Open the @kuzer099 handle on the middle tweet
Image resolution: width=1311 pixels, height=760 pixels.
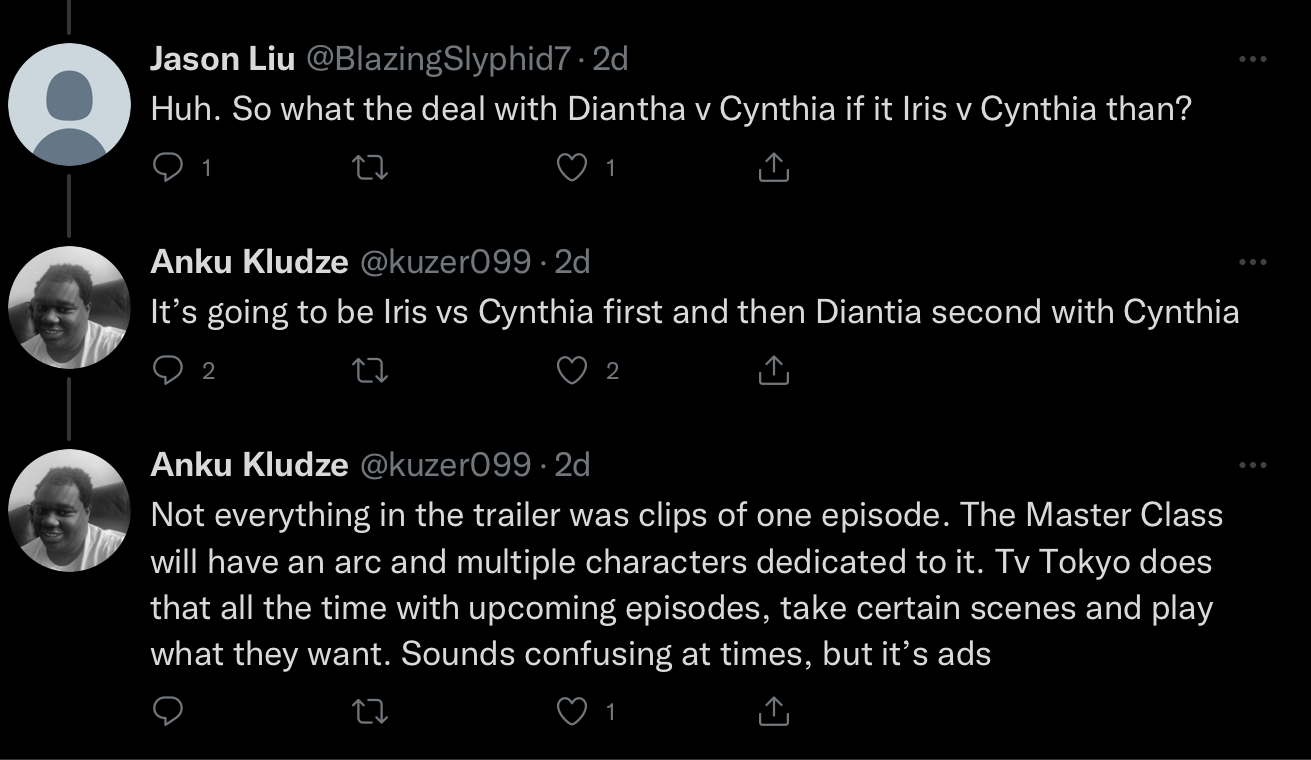(444, 262)
